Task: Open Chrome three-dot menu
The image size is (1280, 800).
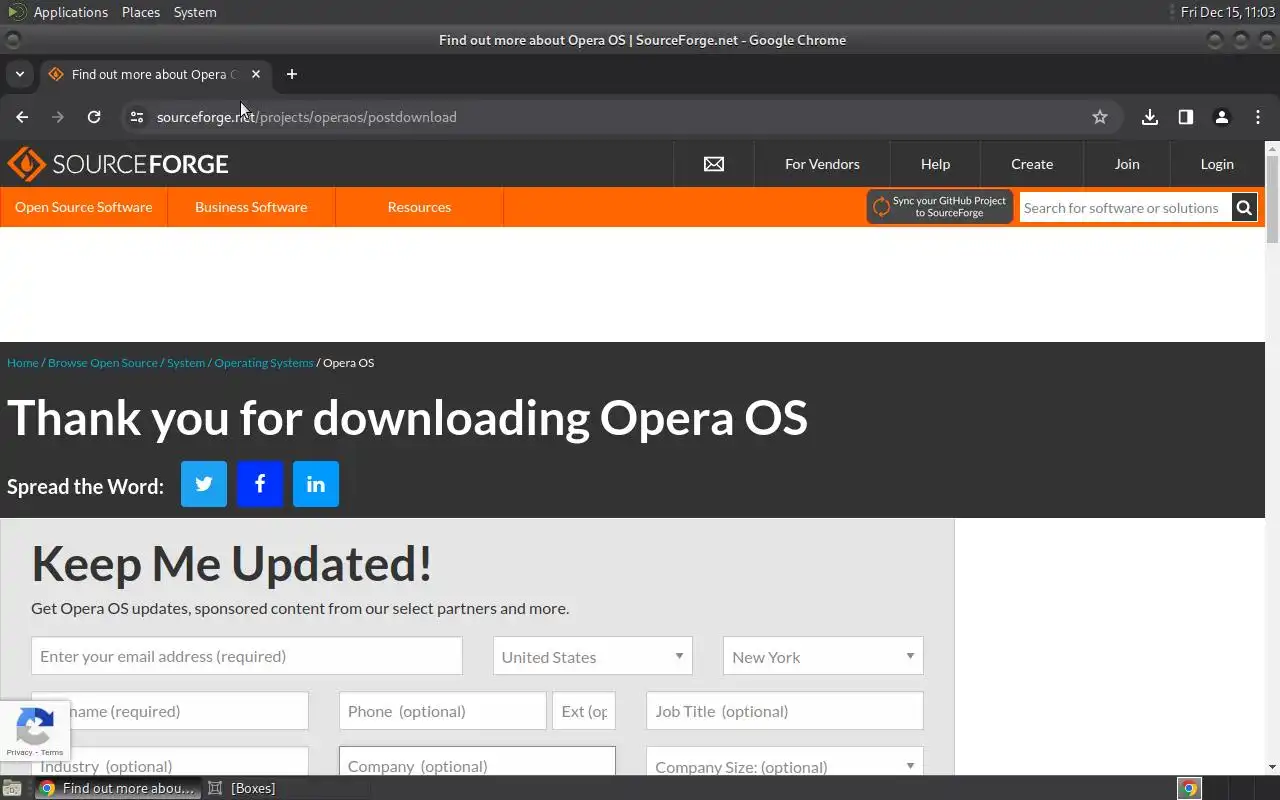Action: tap(1258, 117)
